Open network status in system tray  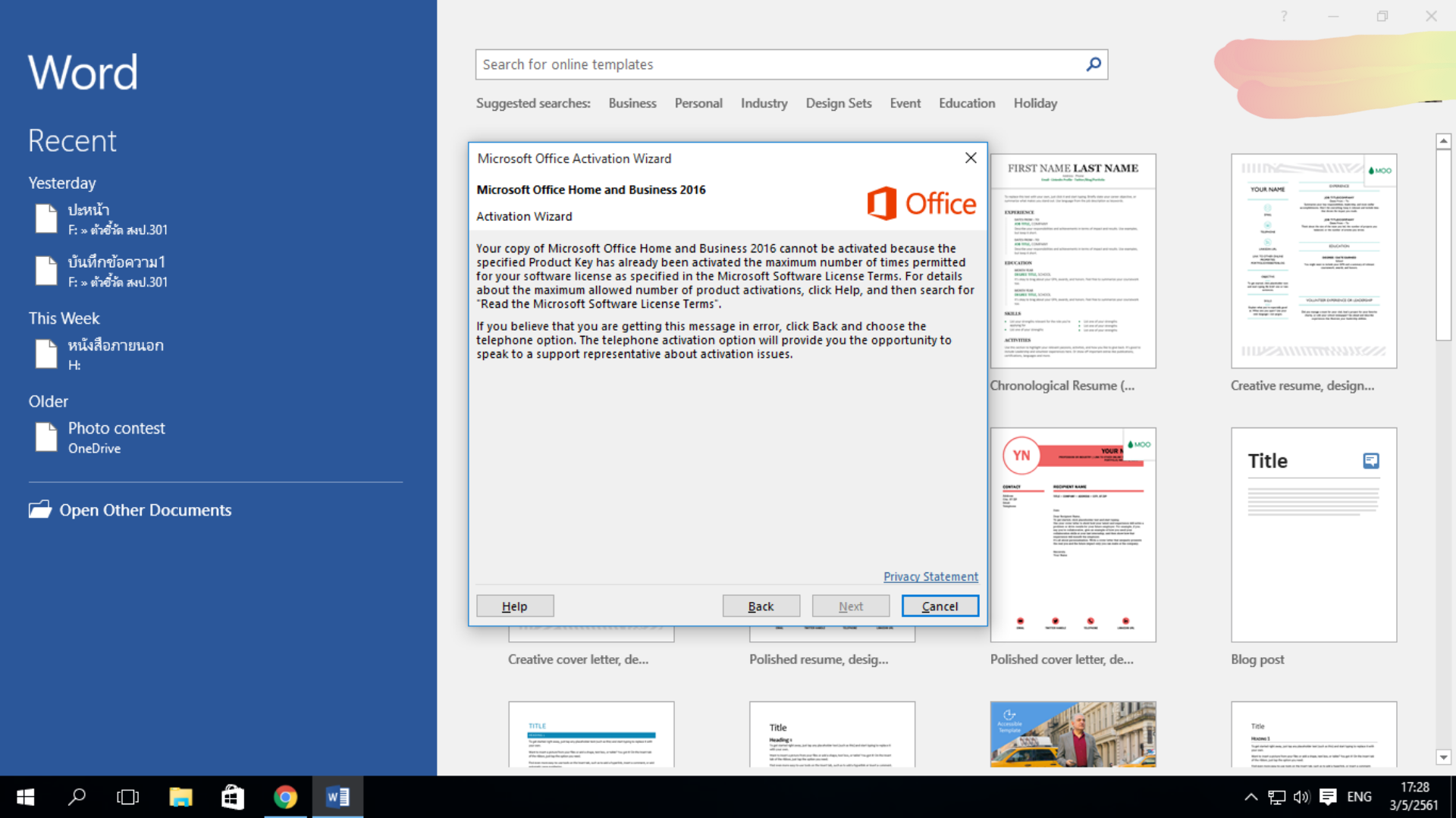point(1277,797)
